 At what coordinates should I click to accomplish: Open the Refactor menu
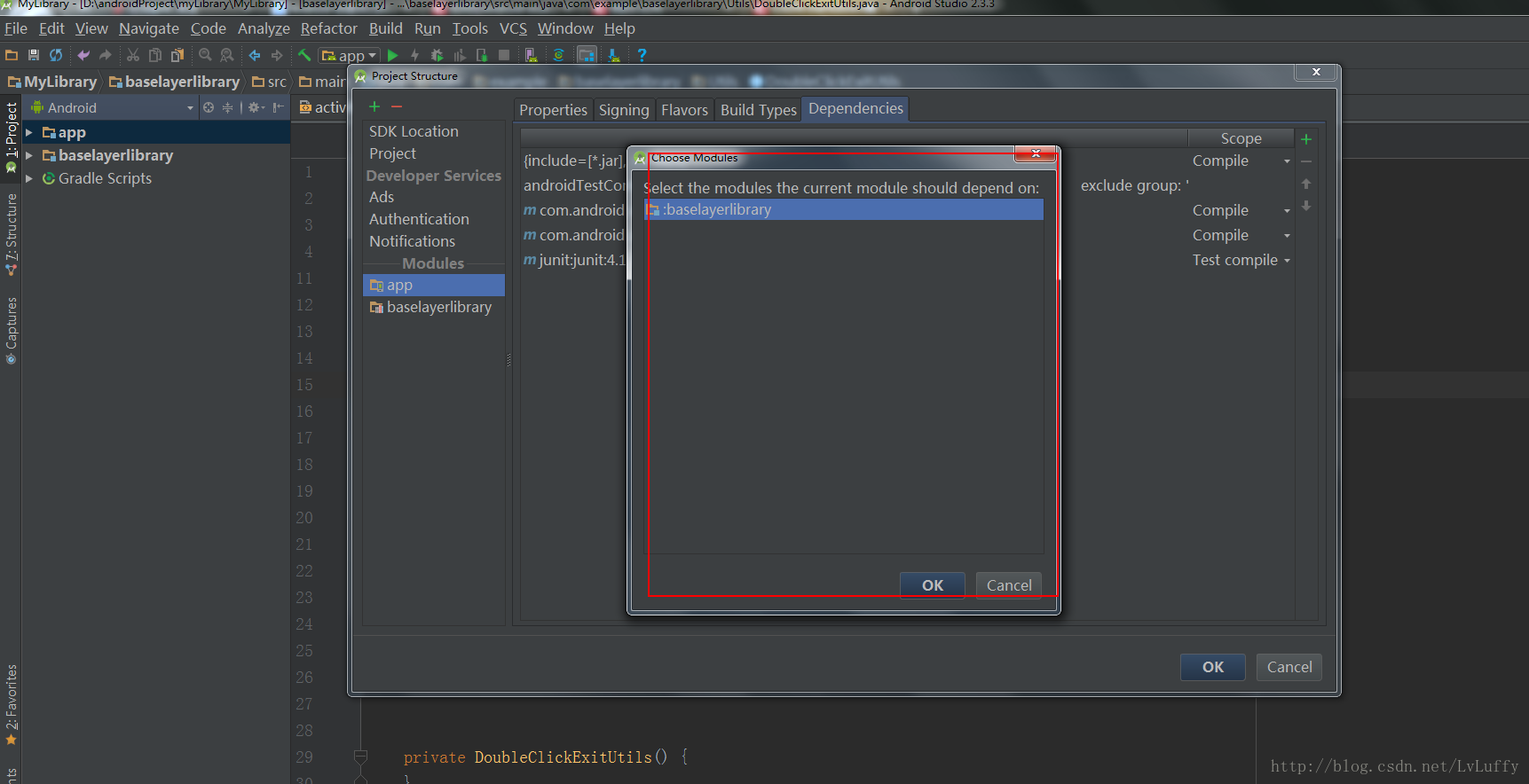[329, 28]
